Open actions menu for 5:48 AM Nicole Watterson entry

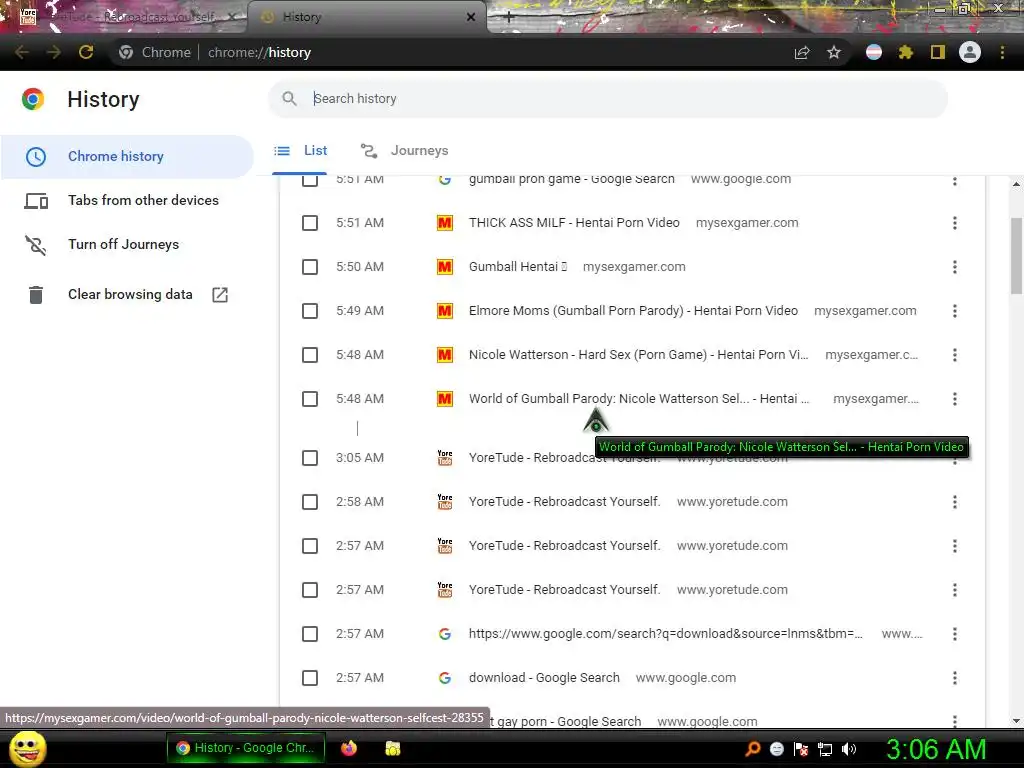click(955, 355)
